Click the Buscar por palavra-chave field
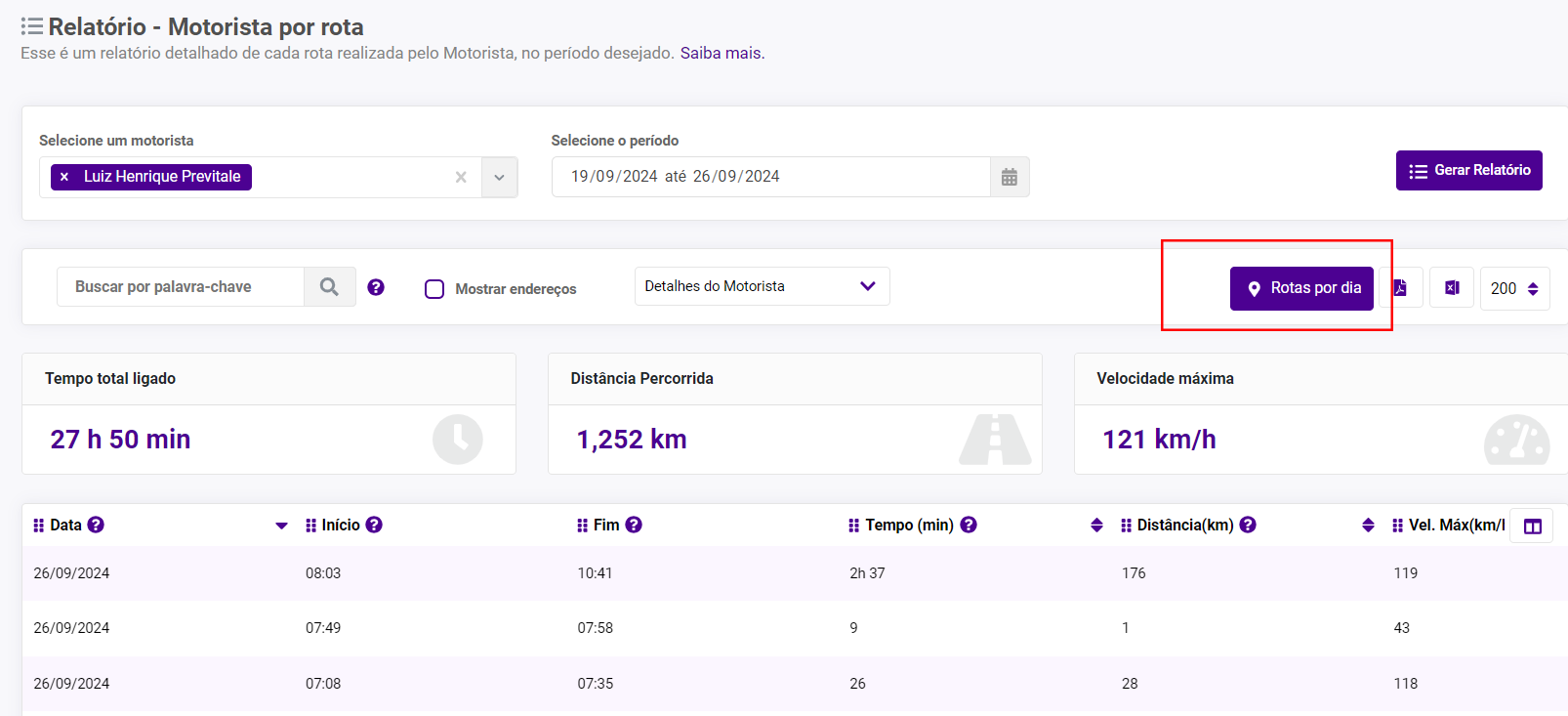Screen dimensions: 1568x716 pyautogui.click(x=181, y=287)
